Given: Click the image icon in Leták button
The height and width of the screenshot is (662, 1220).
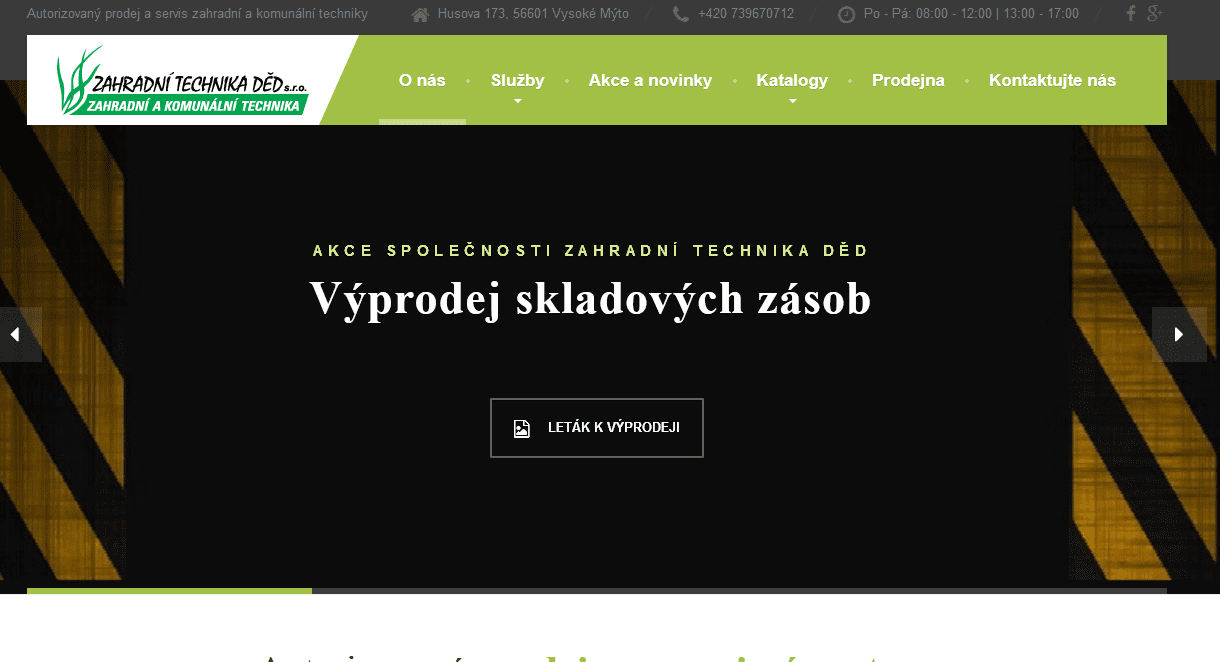Looking at the screenshot, I should [x=521, y=428].
